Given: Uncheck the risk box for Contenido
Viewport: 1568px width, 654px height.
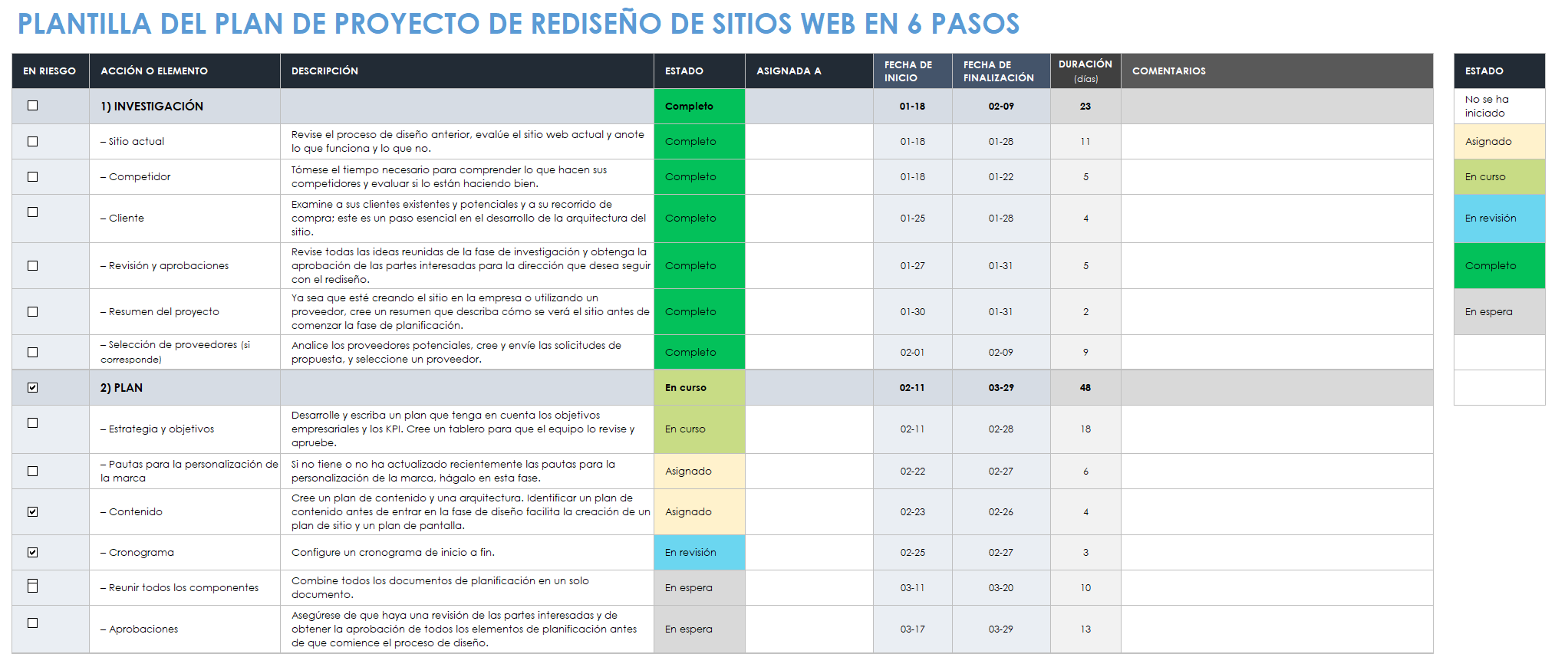Looking at the screenshot, I should 32,511.
